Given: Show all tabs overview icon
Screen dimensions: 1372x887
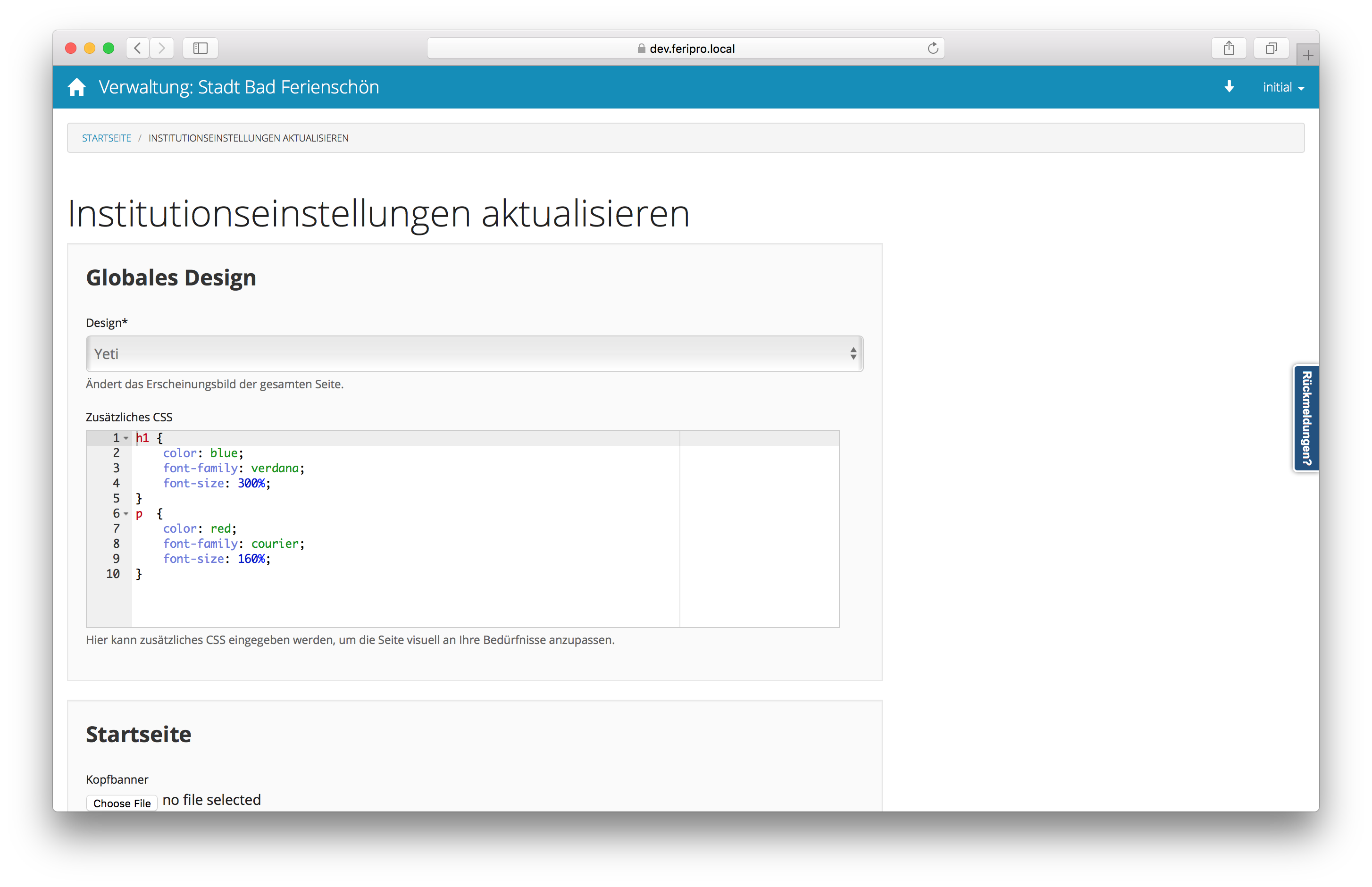Looking at the screenshot, I should [x=1271, y=49].
